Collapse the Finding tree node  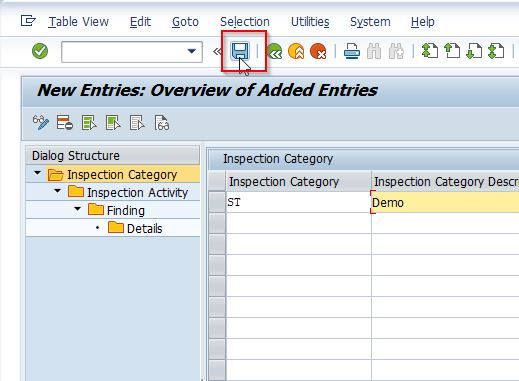(x=77, y=209)
